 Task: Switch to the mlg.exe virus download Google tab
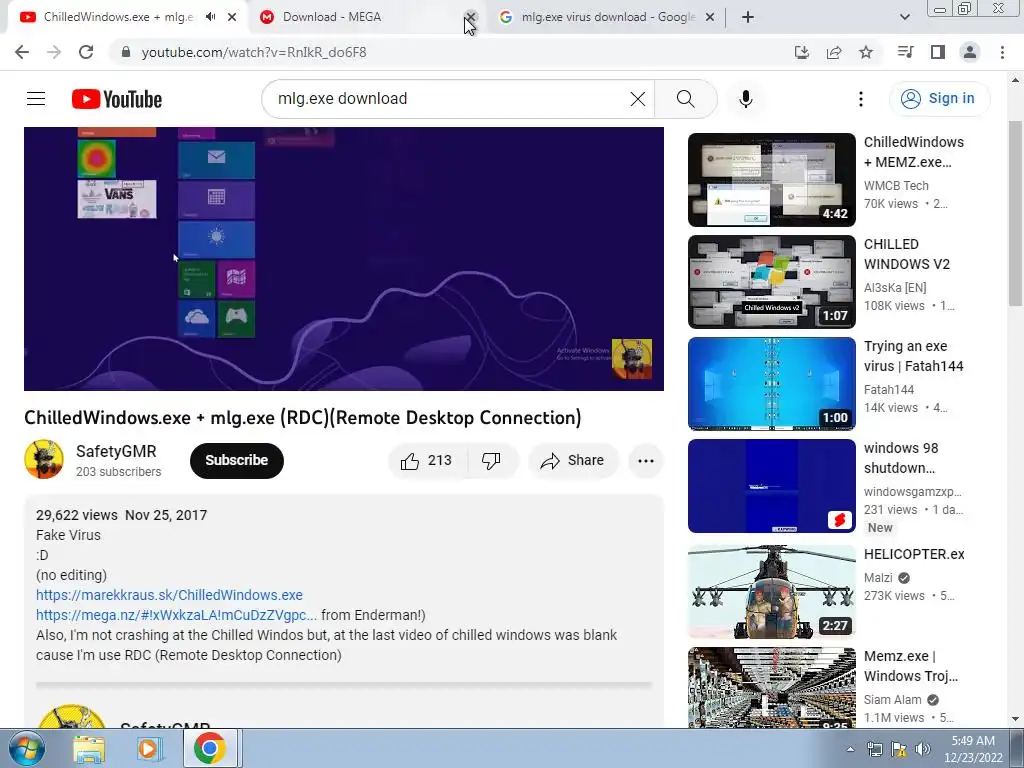point(608,17)
